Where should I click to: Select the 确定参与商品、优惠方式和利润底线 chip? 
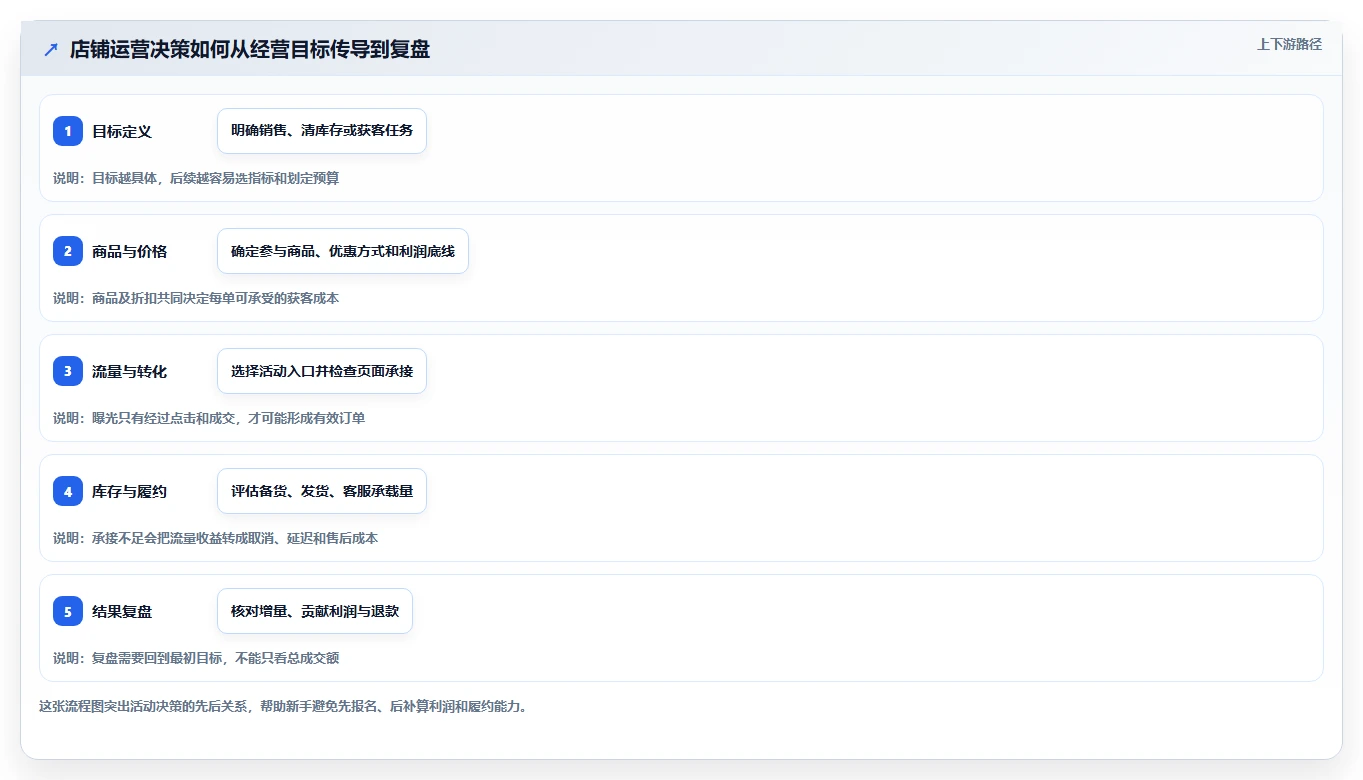pyautogui.click(x=343, y=251)
